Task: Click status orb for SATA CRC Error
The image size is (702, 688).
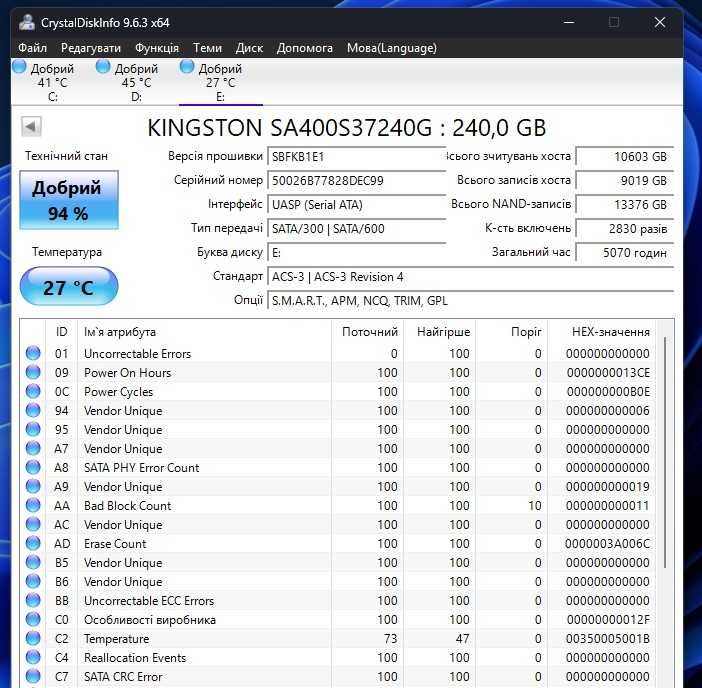Action: point(33,677)
